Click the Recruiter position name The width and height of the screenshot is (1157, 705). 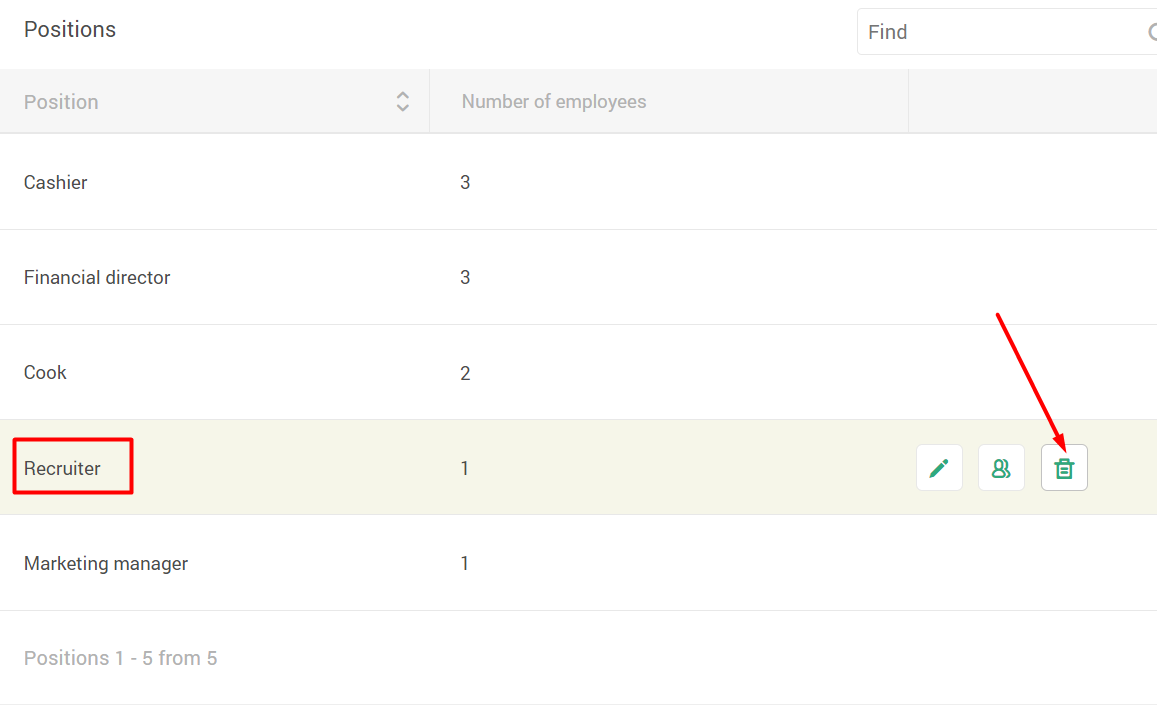click(62, 468)
